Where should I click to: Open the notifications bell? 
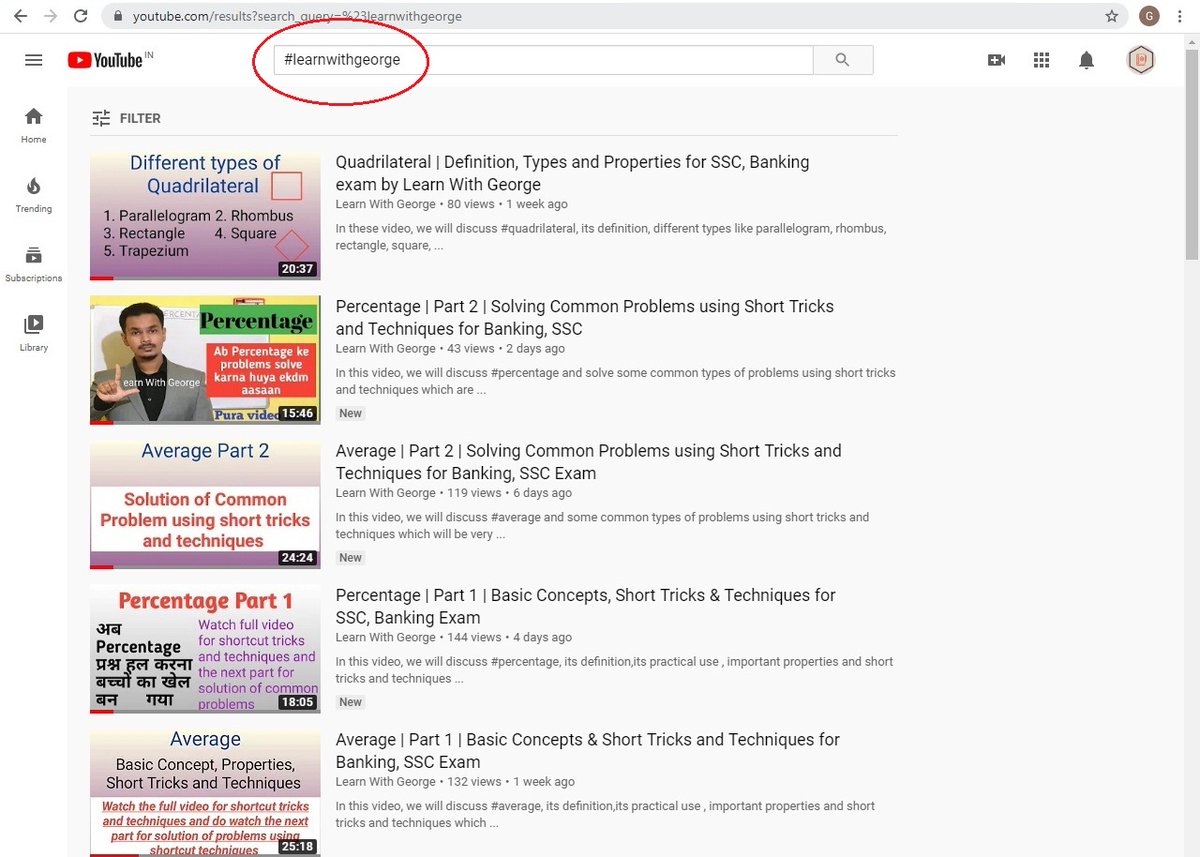coord(1086,60)
